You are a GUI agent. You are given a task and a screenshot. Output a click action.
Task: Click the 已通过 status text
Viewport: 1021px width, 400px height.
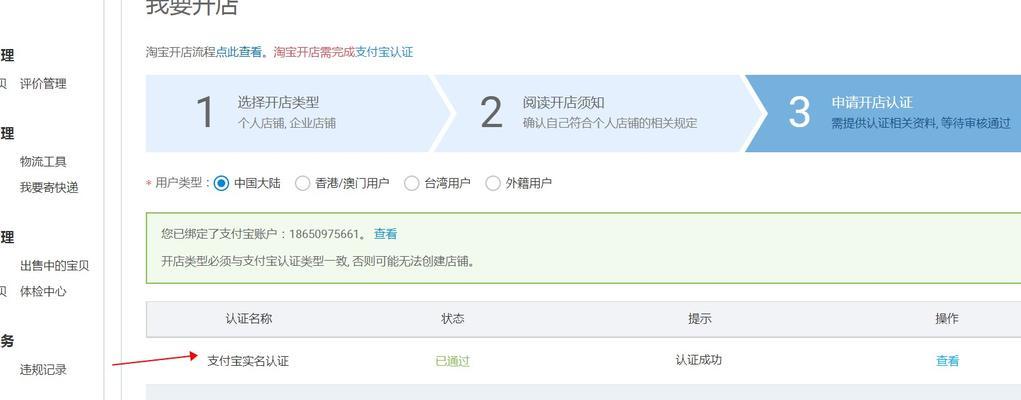[453, 360]
